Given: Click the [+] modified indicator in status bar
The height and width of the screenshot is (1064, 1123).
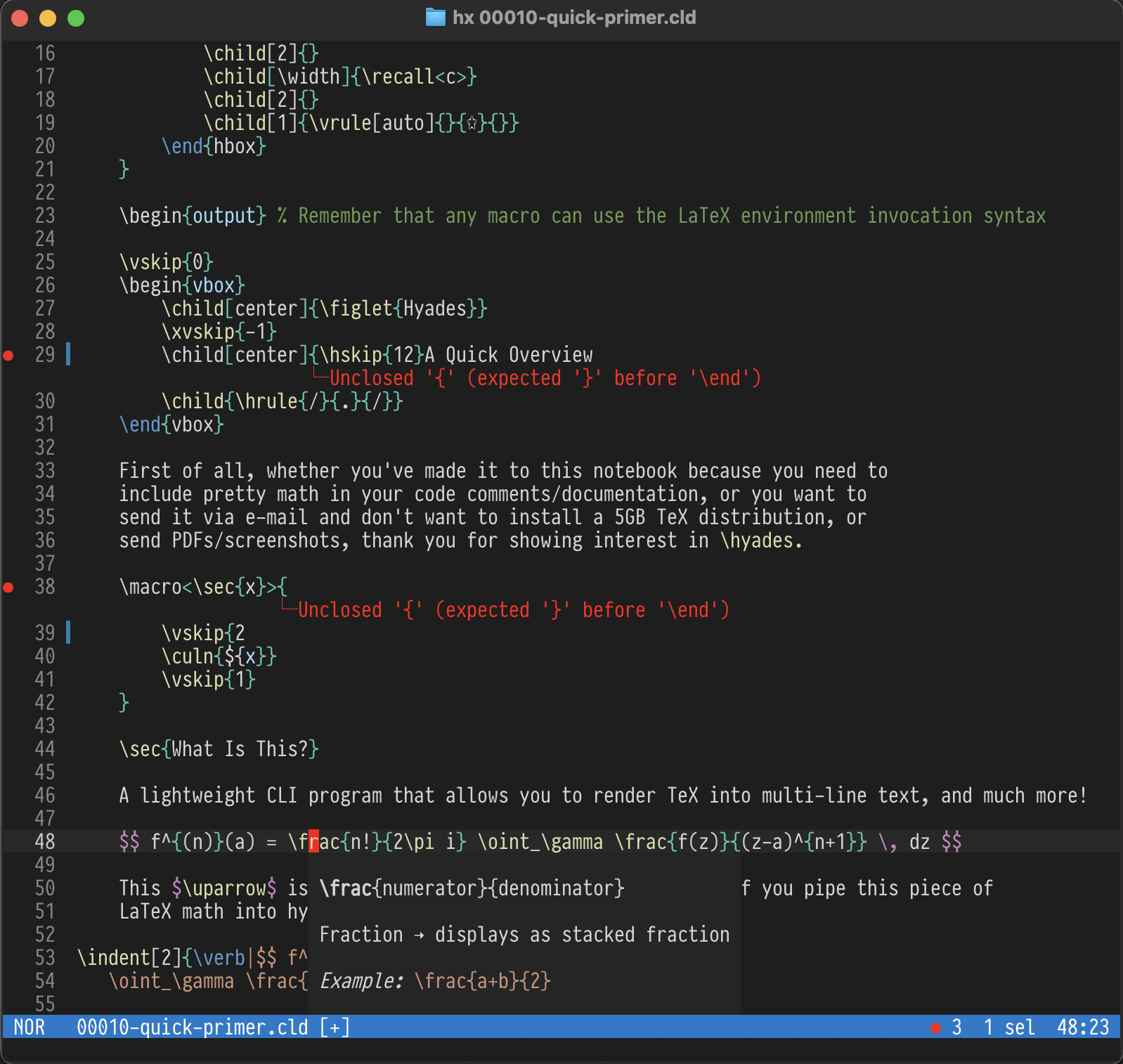Looking at the screenshot, I should click(335, 1027).
